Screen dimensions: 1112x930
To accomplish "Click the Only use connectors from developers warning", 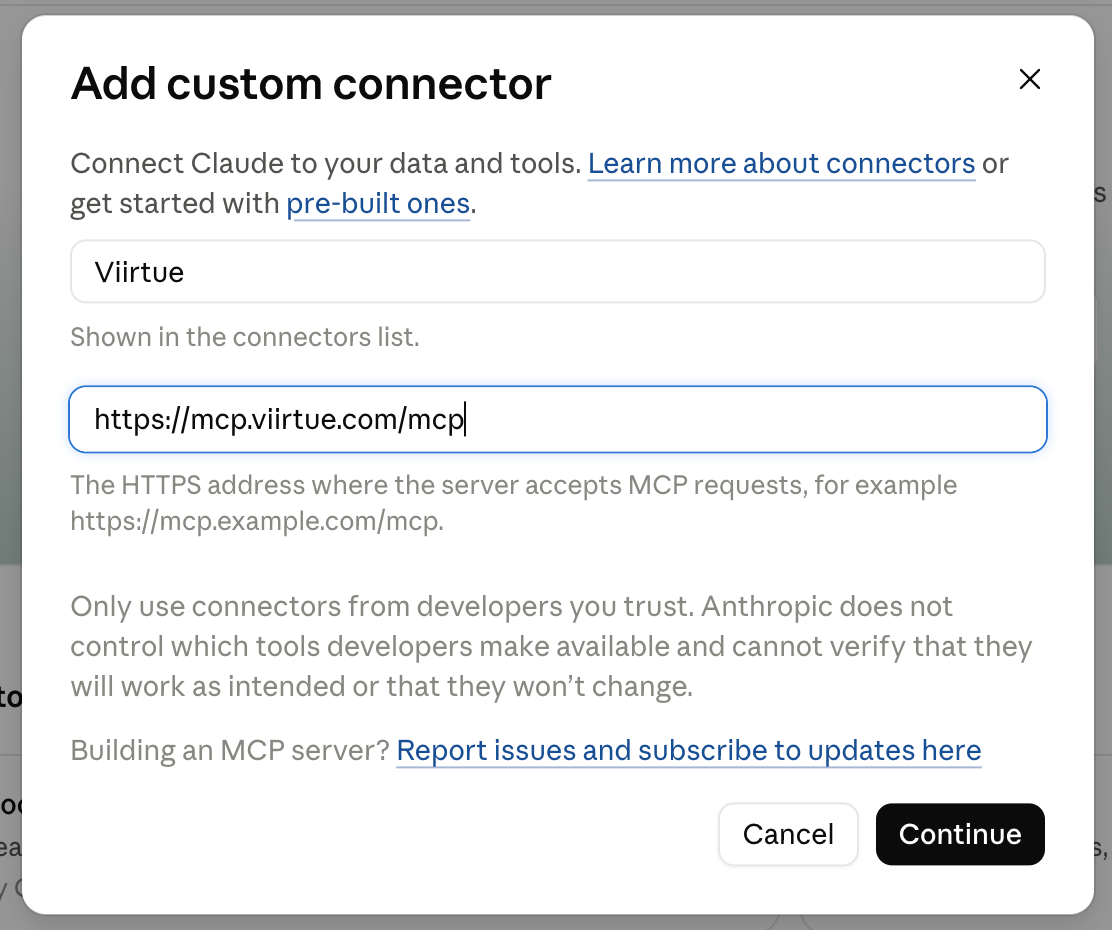I will tap(551, 646).
